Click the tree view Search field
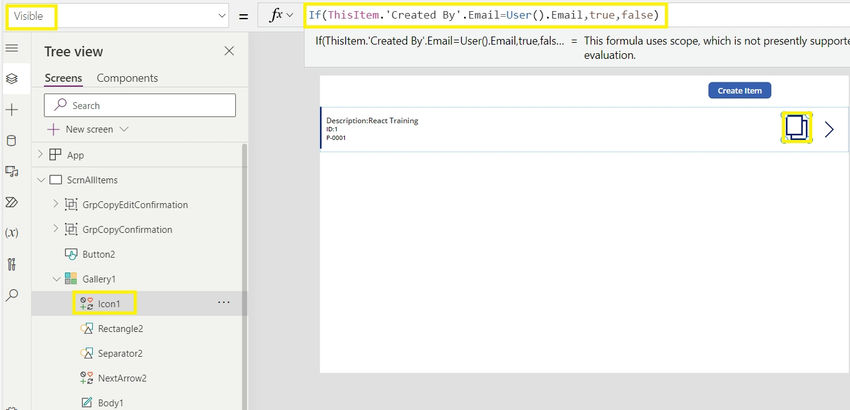 click(140, 105)
